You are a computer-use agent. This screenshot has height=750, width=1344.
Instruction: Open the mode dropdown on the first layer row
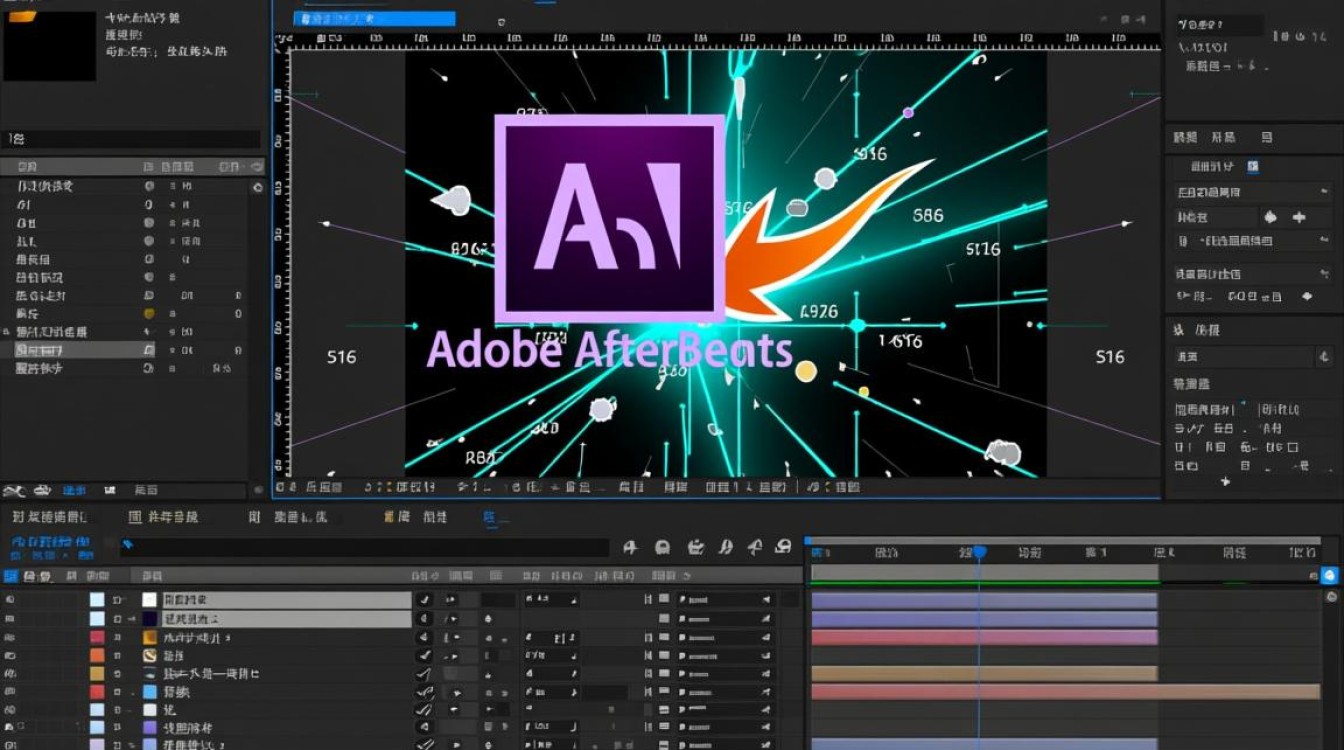pyautogui.click(x=552, y=600)
